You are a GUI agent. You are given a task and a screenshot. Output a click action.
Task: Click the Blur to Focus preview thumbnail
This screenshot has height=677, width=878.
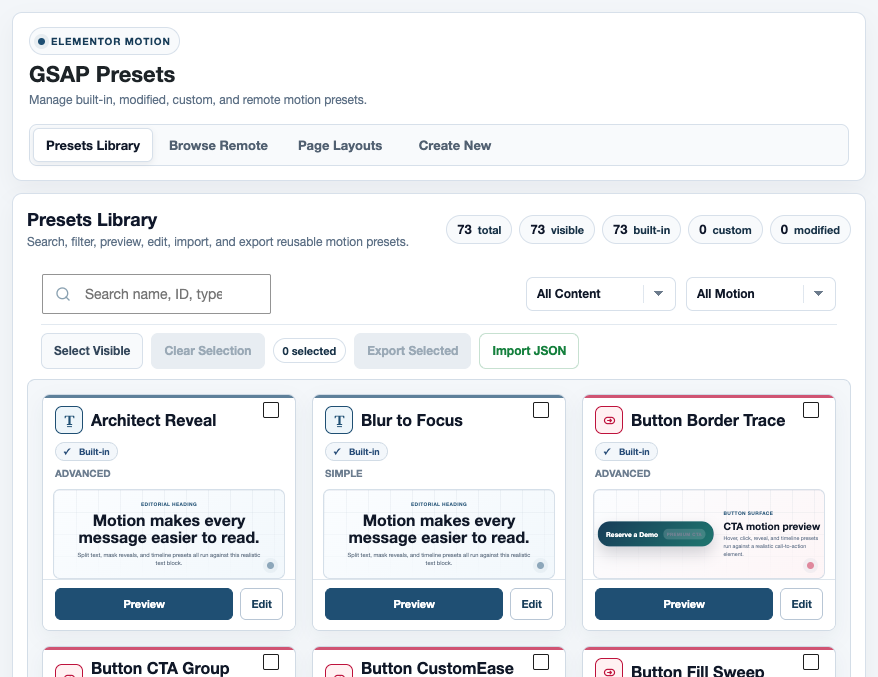point(439,534)
